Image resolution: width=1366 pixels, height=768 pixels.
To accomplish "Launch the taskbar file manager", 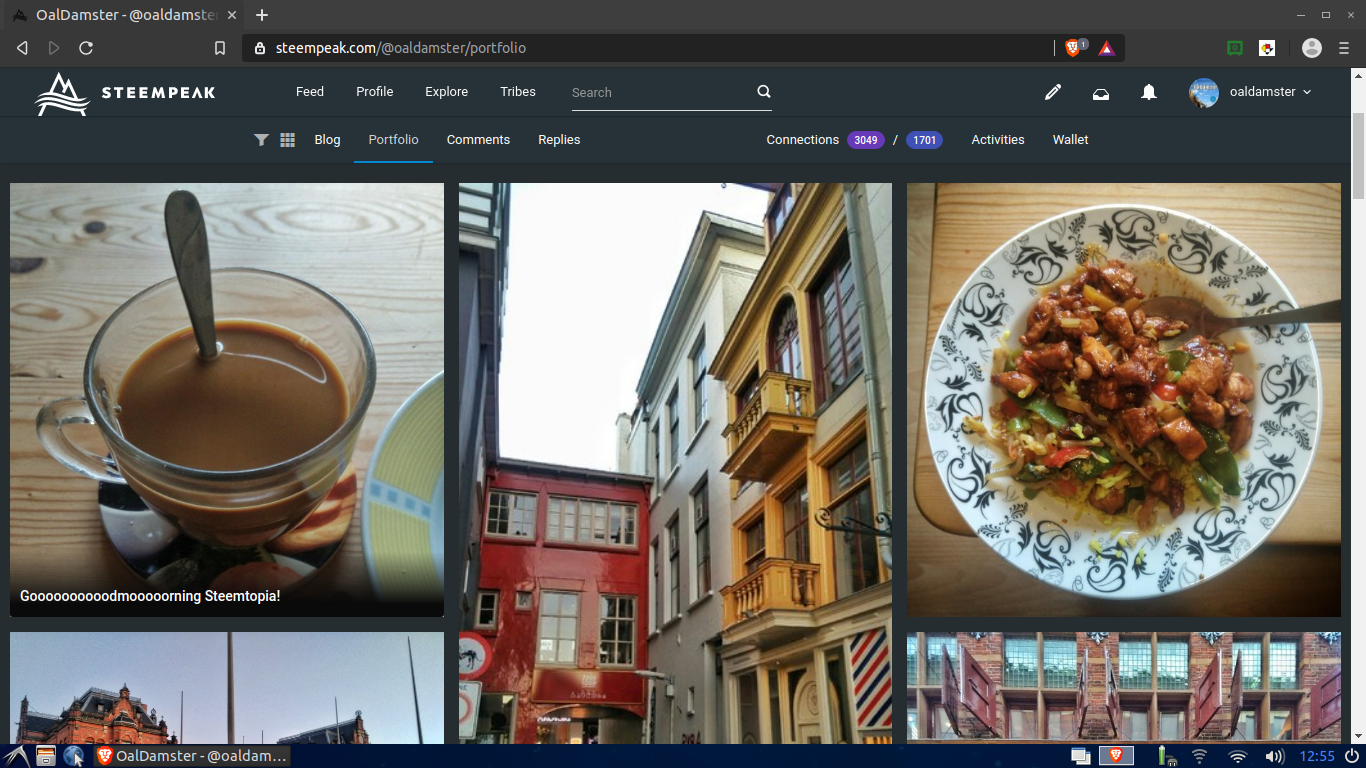I will click(46, 756).
